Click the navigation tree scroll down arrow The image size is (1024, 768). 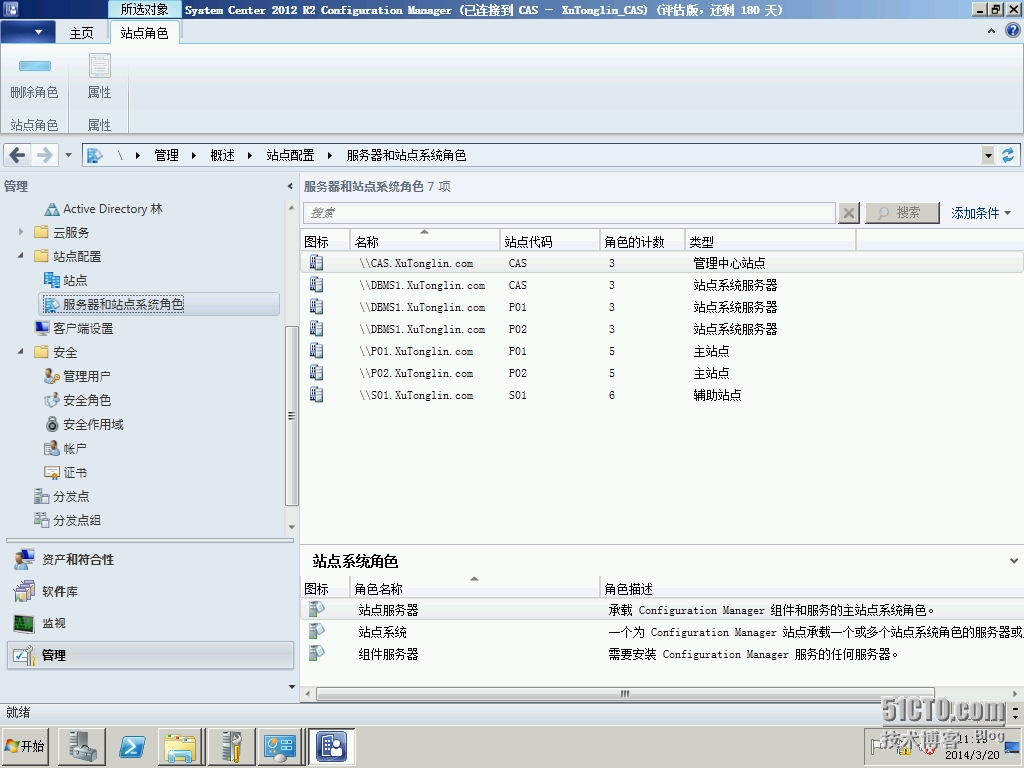click(x=292, y=527)
